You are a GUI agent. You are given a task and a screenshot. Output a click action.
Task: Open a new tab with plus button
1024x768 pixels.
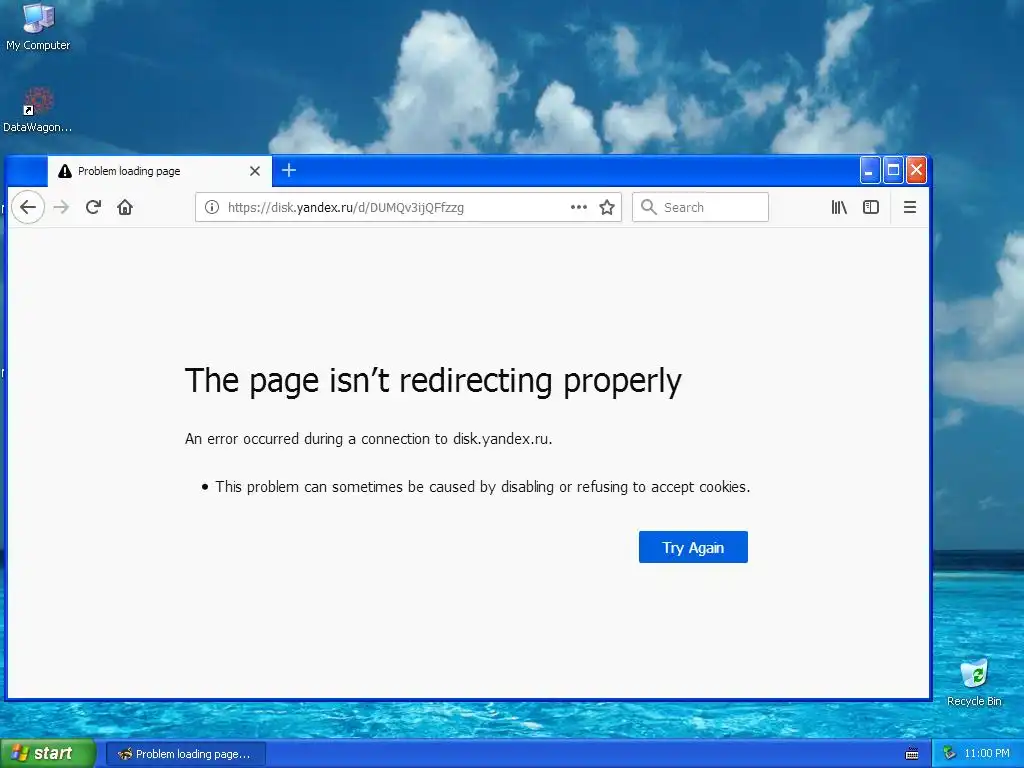(289, 170)
